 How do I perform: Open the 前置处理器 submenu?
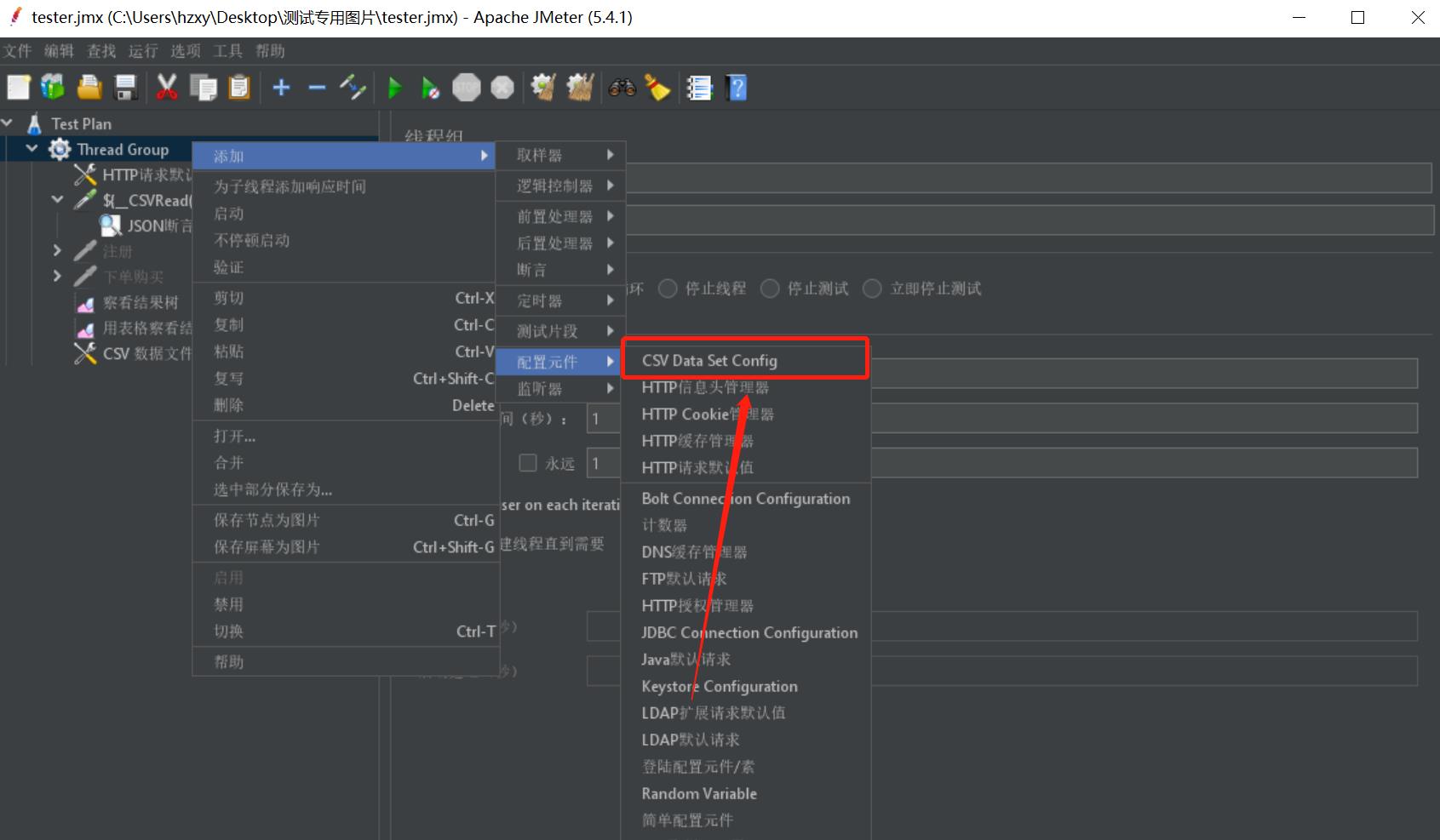tap(562, 216)
